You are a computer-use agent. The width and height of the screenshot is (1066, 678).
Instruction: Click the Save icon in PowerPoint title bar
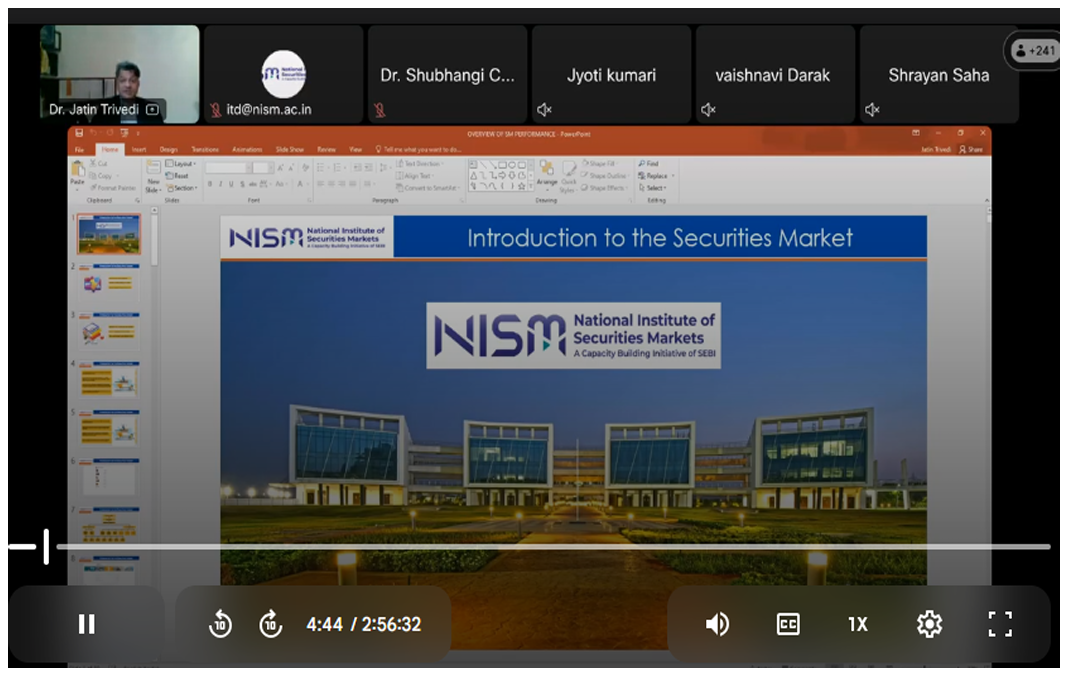pos(79,133)
